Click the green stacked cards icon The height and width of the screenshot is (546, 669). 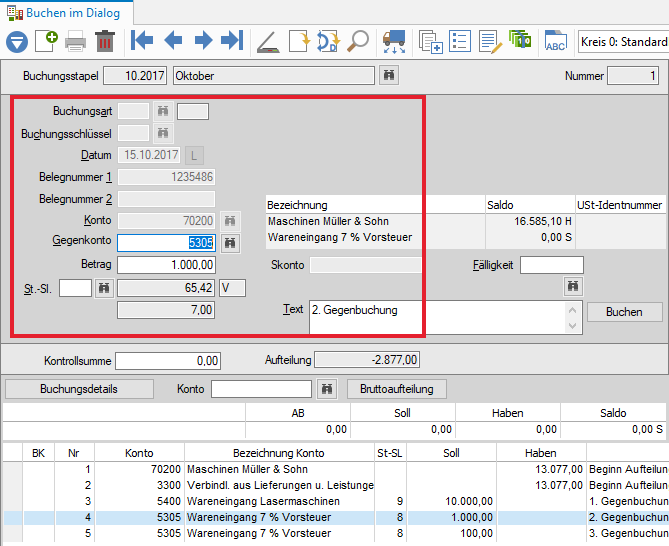click(x=520, y=40)
